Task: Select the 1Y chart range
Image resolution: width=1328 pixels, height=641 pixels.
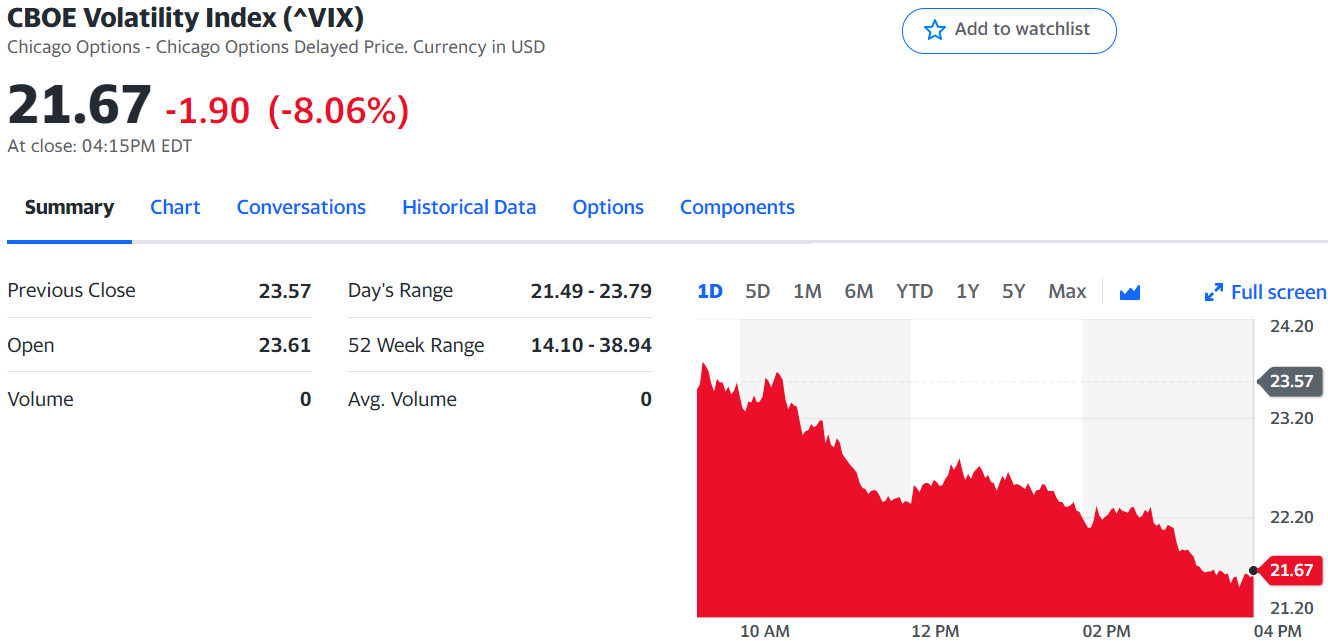Action: pyautogui.click(x=967, y=291)
